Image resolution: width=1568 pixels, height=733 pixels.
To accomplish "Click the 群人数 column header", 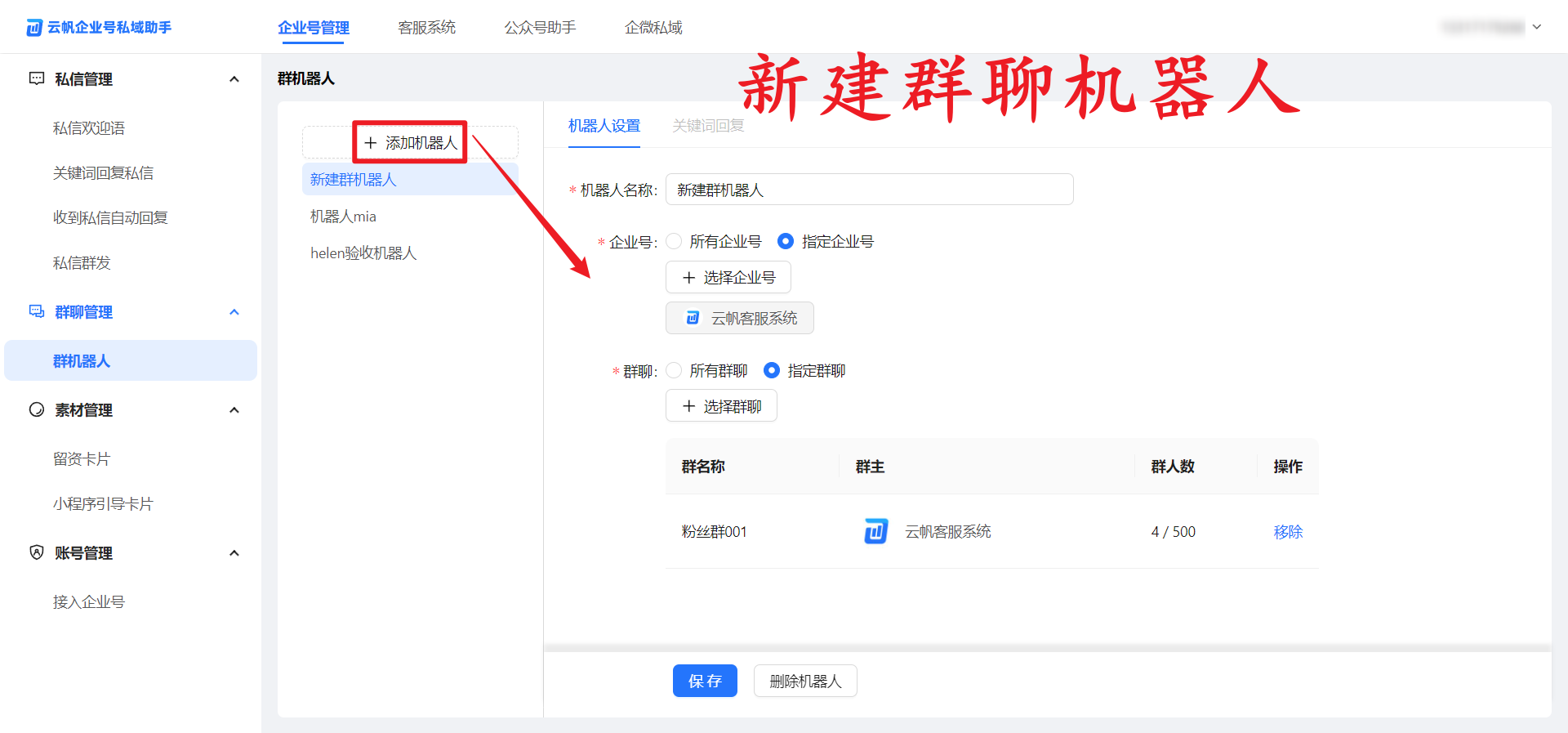I will pyautogui.click(x=1173, y=467).
